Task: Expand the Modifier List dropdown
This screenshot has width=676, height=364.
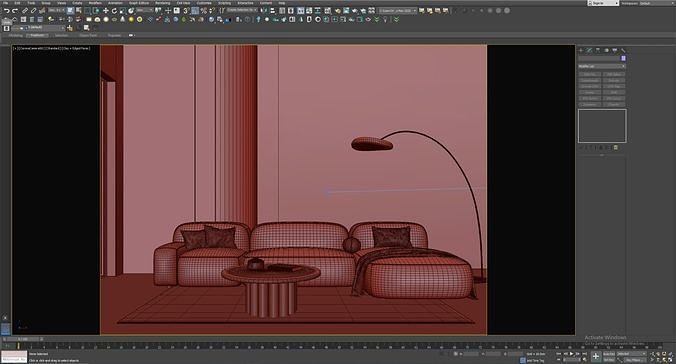Action: (x=601, y=66)
